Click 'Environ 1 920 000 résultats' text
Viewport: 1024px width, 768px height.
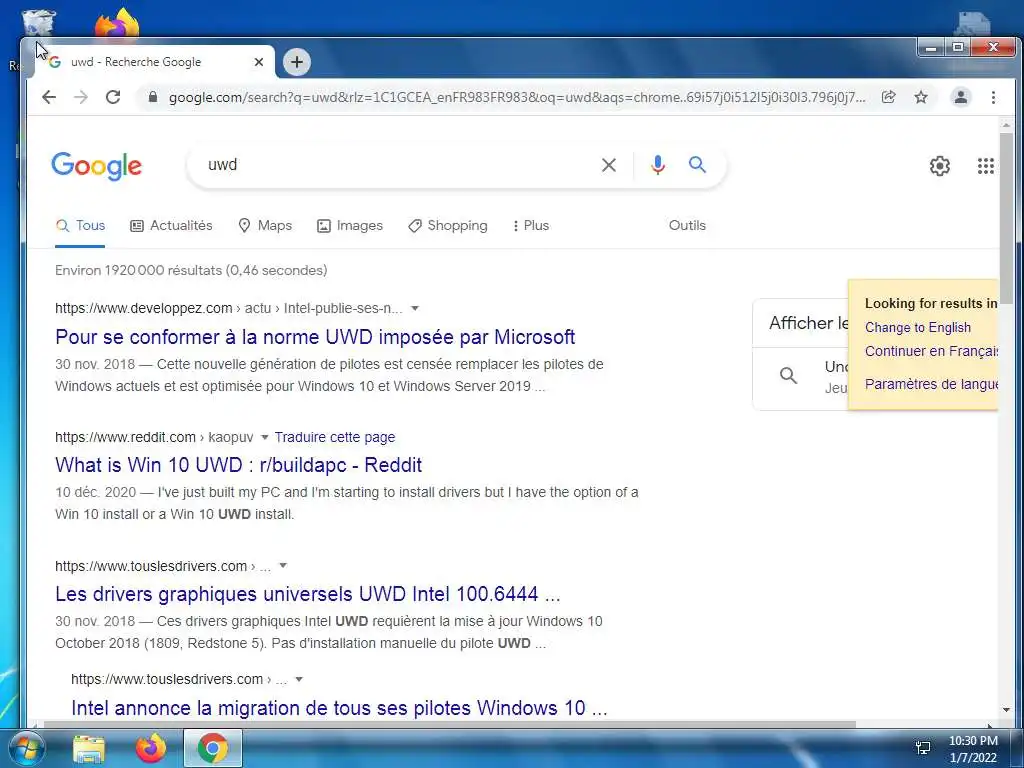(x=191, y=270)
